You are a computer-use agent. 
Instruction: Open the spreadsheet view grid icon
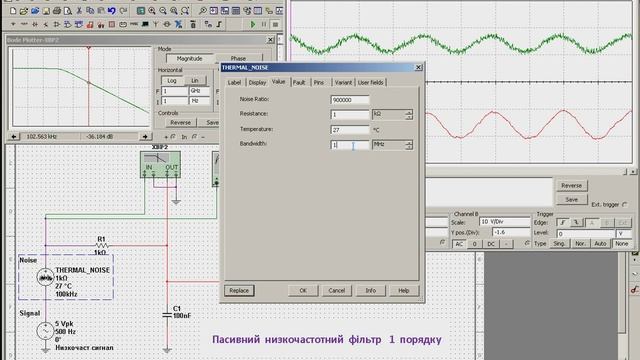pyautogui.click(x=236, y=11)
